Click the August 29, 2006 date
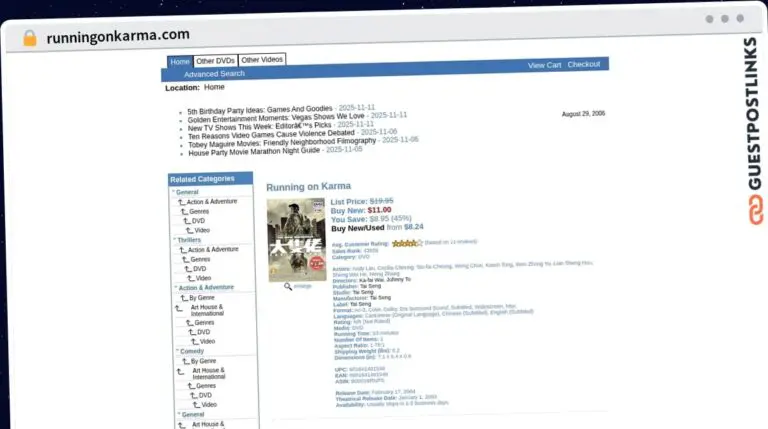Image resolution: width=768 pixels, height=429 pixels. (x=583, y=114)
